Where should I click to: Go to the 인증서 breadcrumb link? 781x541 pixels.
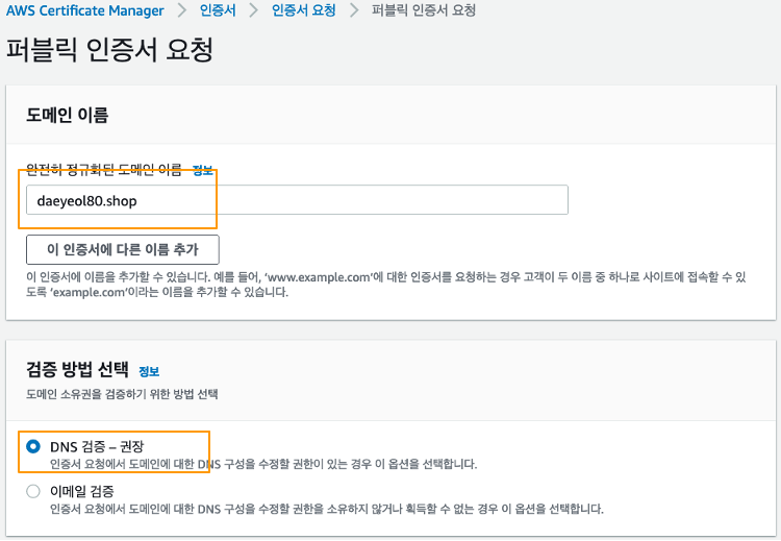point(220,11)
